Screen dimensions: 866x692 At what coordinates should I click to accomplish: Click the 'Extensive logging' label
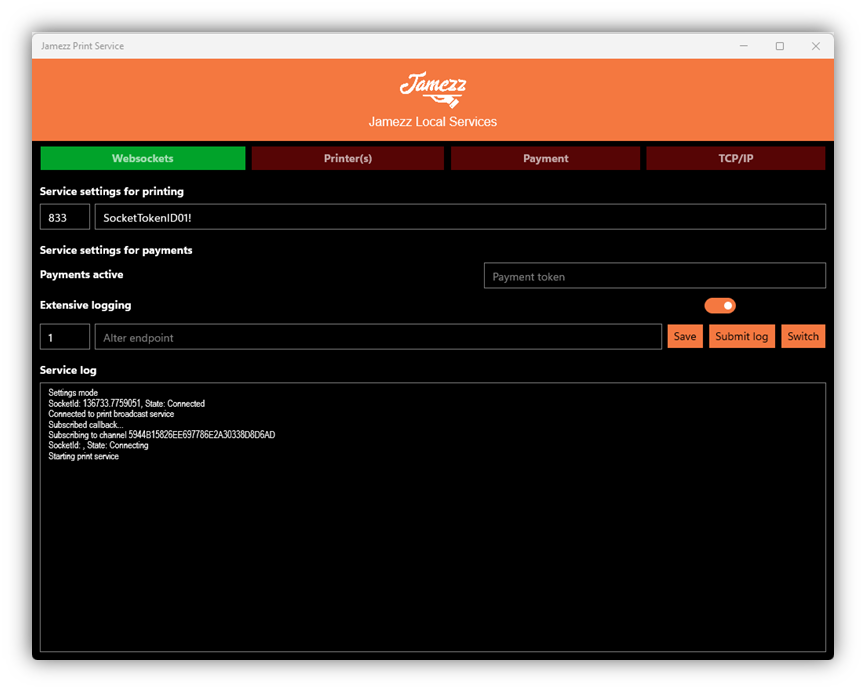(x=86, y=305)
